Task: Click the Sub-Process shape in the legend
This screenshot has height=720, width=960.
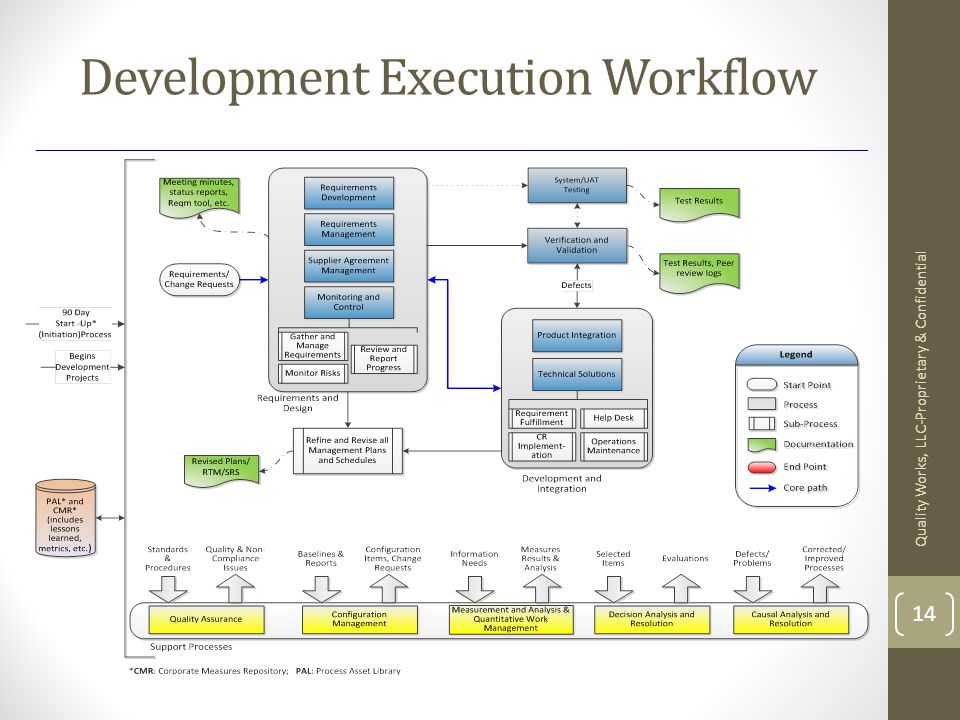Action: point(762,424)
